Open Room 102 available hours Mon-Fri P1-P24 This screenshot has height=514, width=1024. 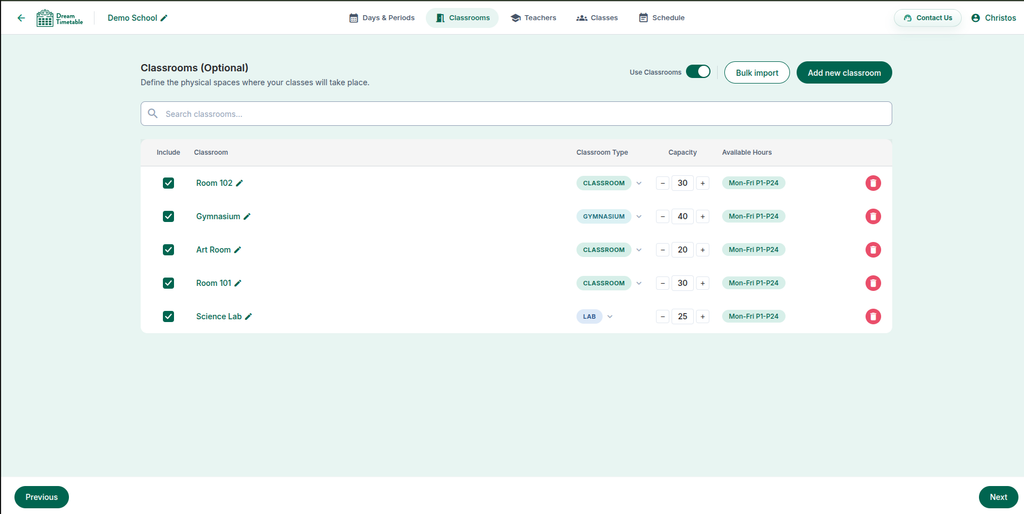click(x=754, y=184)
